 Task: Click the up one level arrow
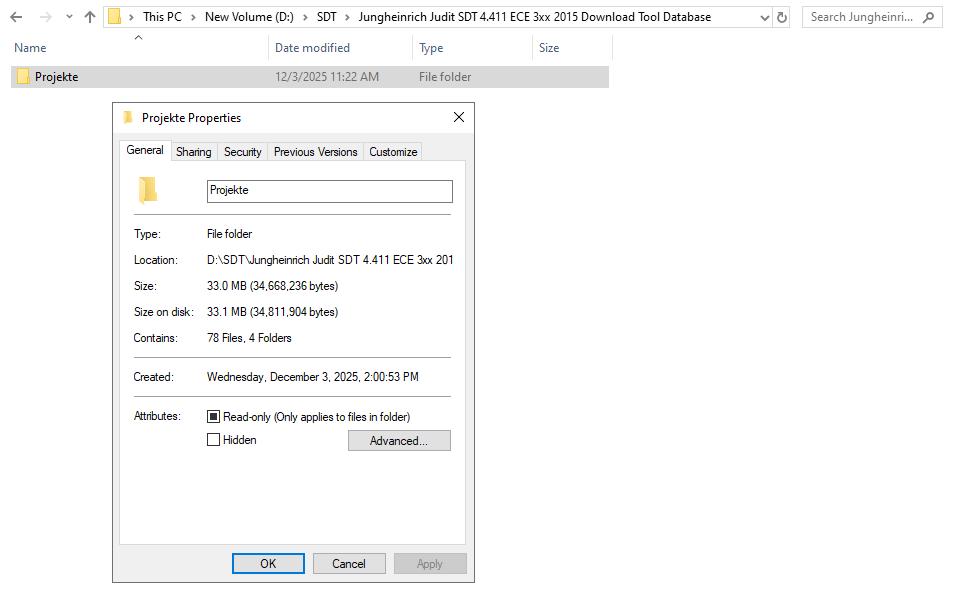(x=89, y=16)
